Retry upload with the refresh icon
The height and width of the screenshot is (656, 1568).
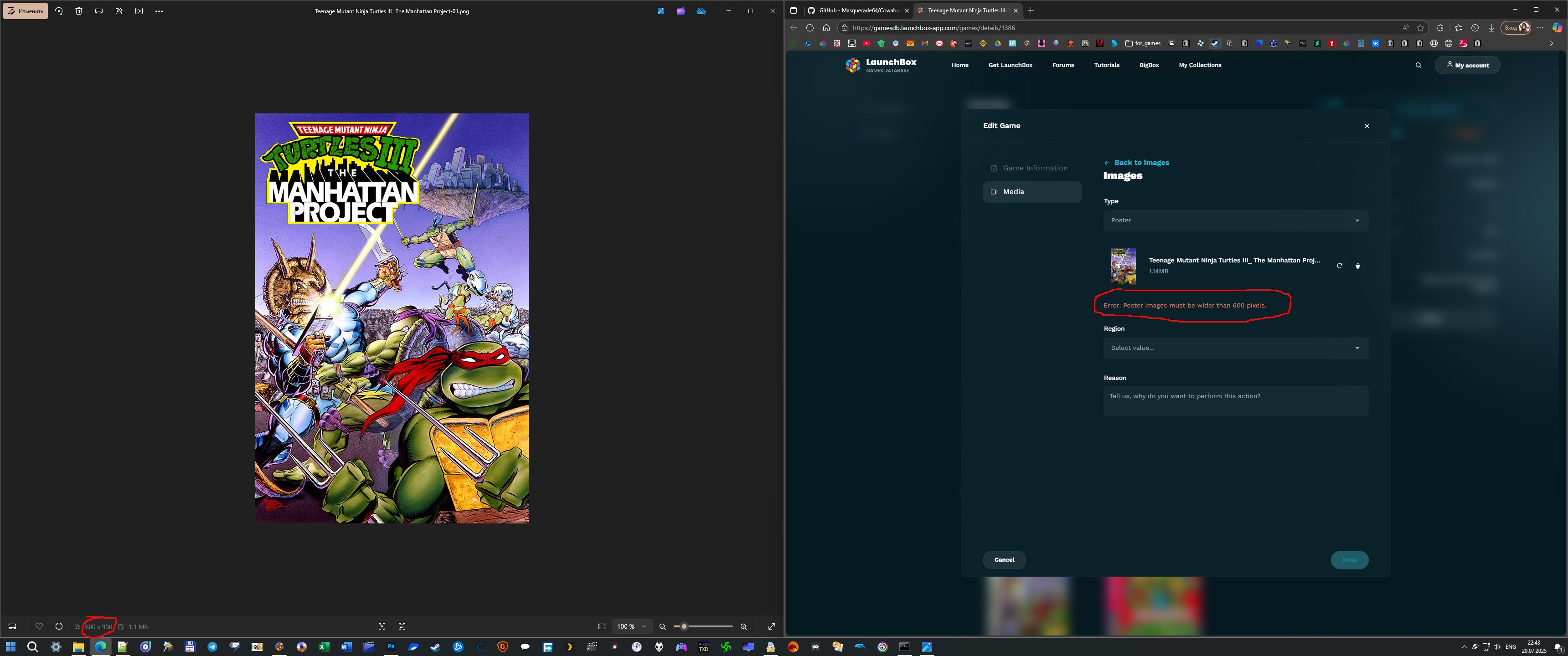(x=1339, y=266)
